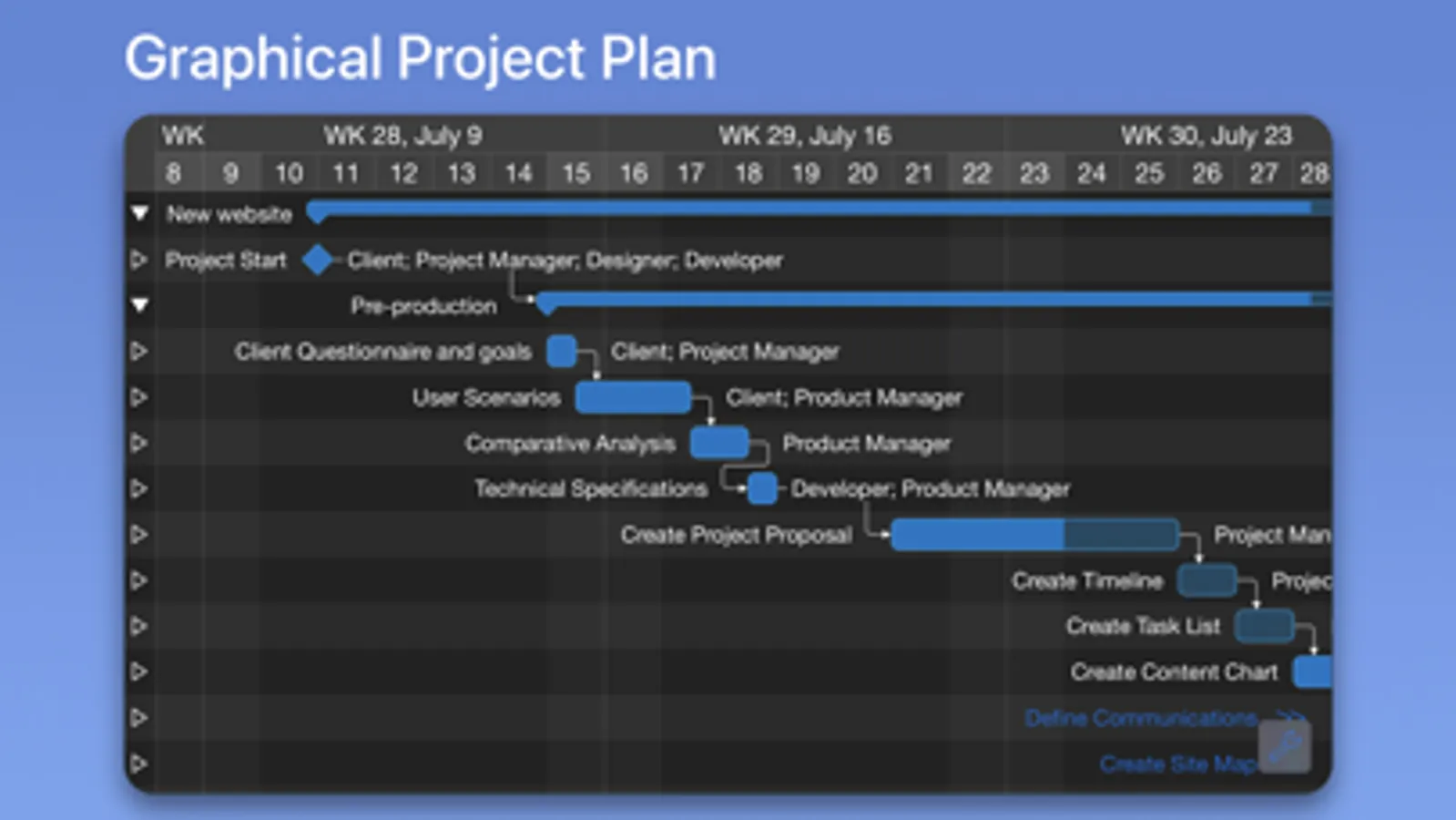The image size is (1456, 820).
Task: Expand the Project Start row triangle
Action: pos(139,260)
